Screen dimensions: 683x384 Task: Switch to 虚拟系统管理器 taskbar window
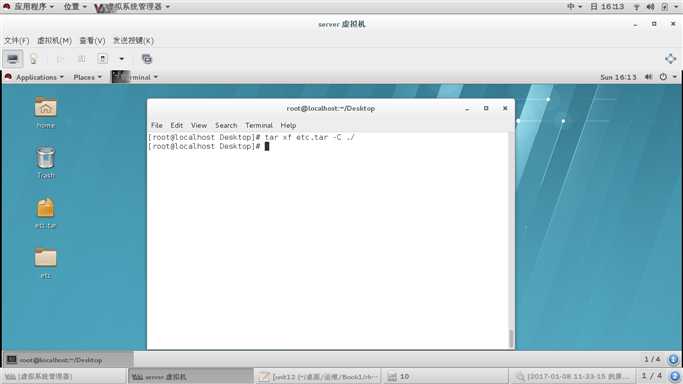64,376
